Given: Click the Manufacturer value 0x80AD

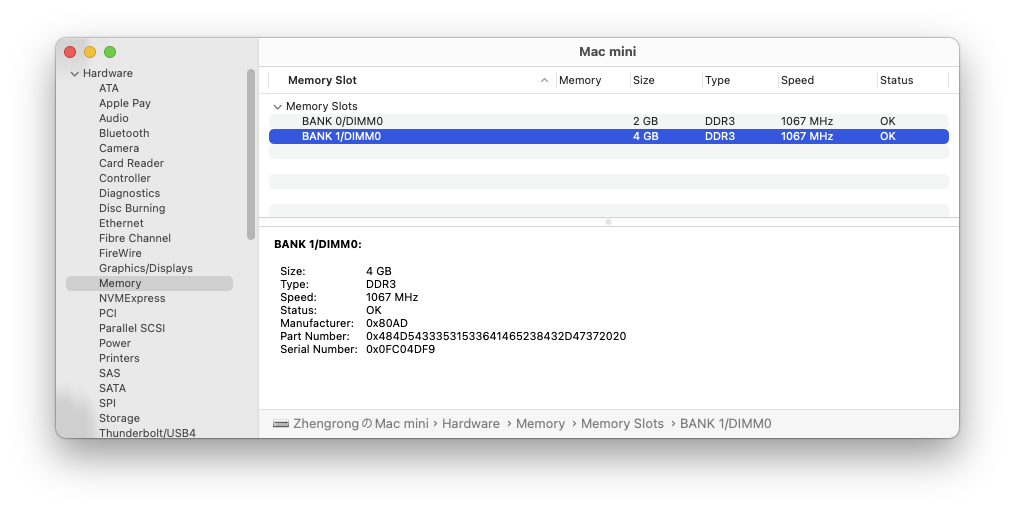Looking at the screenshot, I should tap(386, 323).
